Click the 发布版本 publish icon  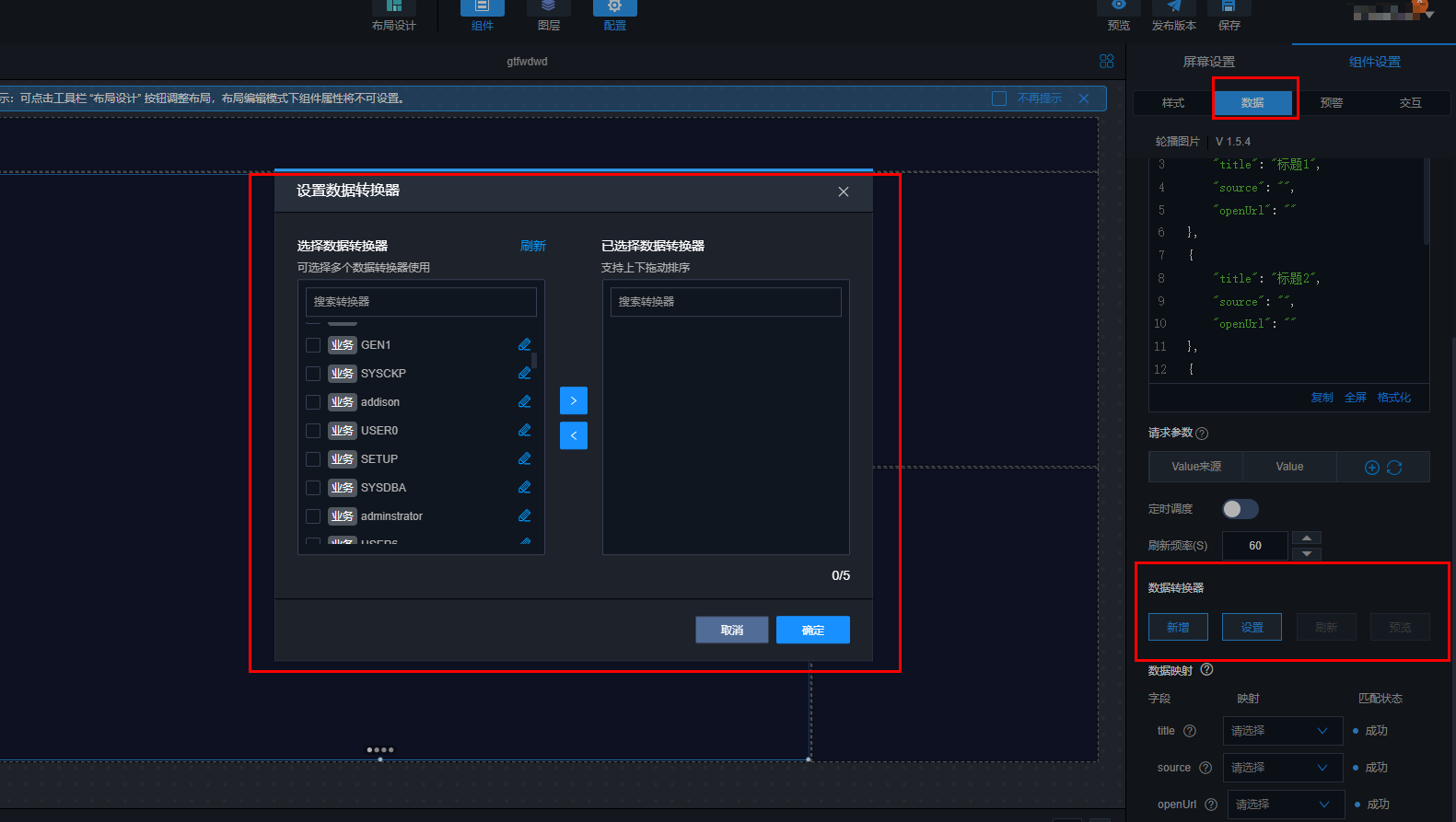(x=1174, y=6)
